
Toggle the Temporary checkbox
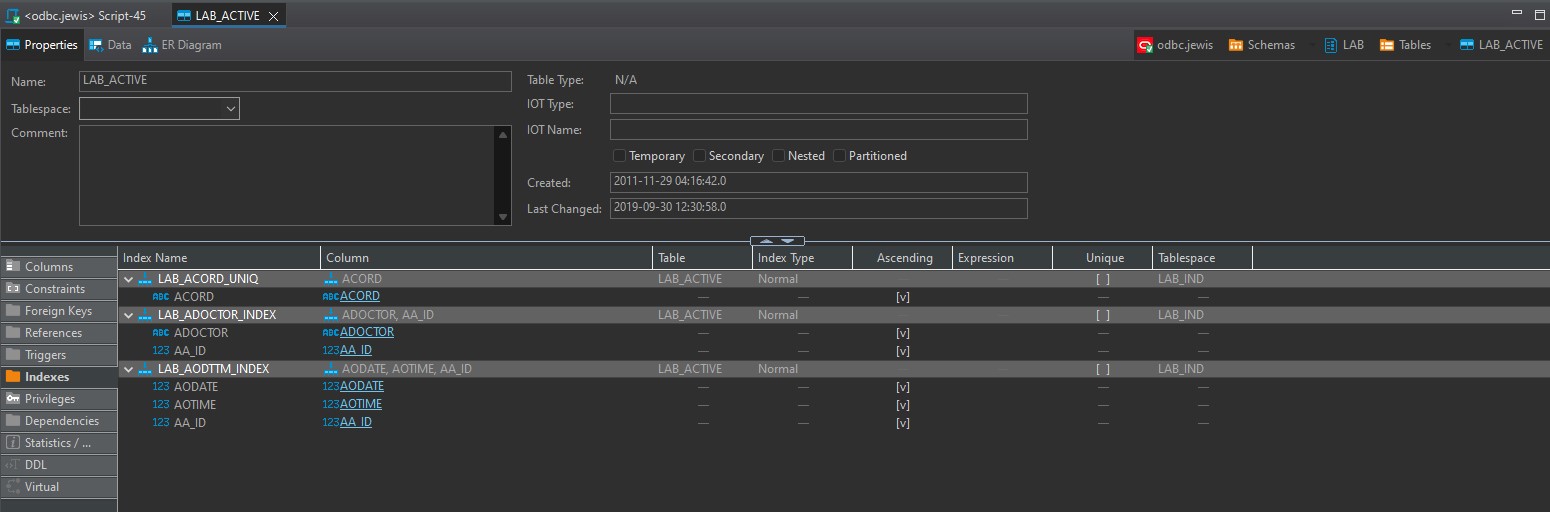point(620,155)
